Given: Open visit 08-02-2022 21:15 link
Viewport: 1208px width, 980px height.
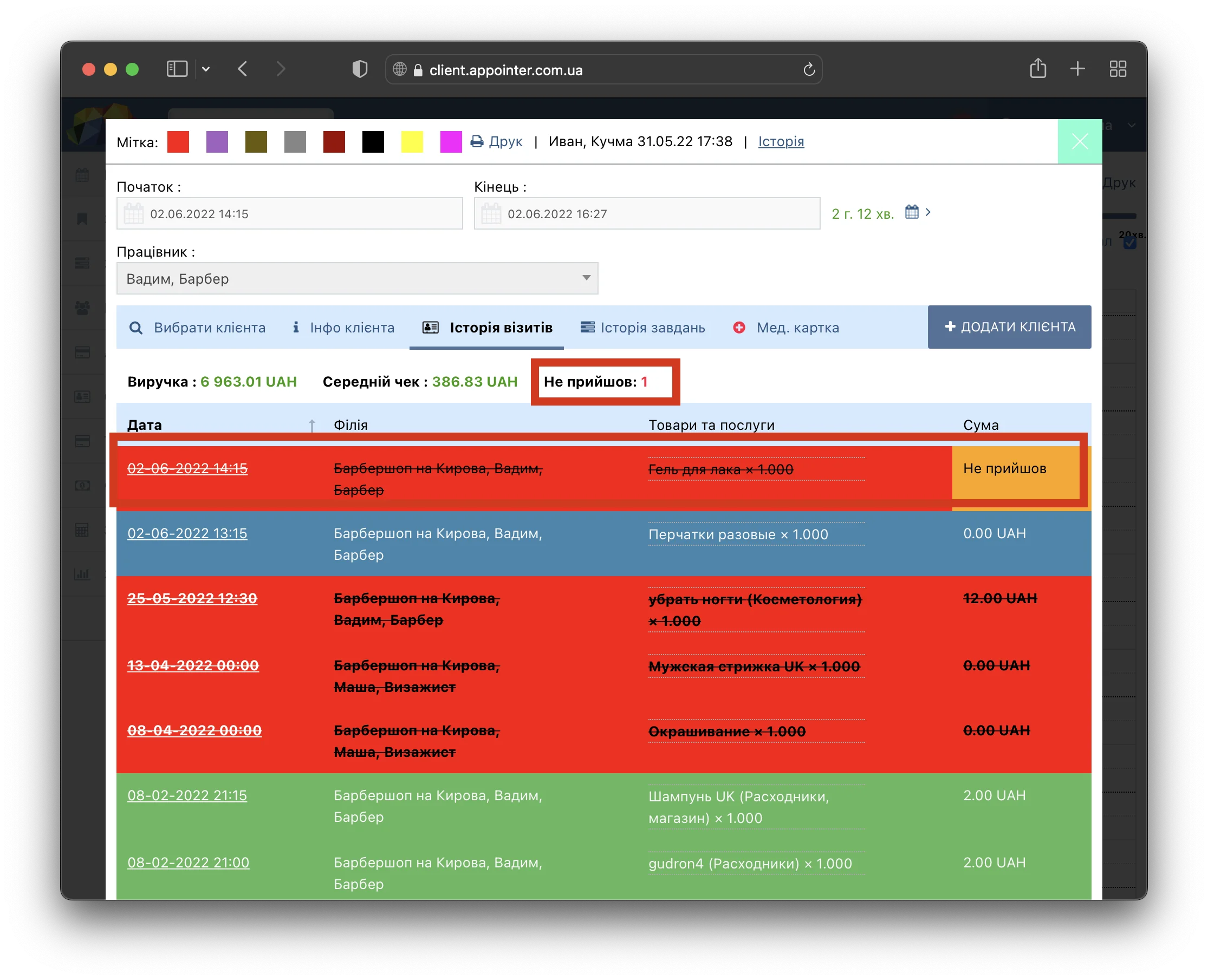Looking at the screenshot, I should 187,795.
